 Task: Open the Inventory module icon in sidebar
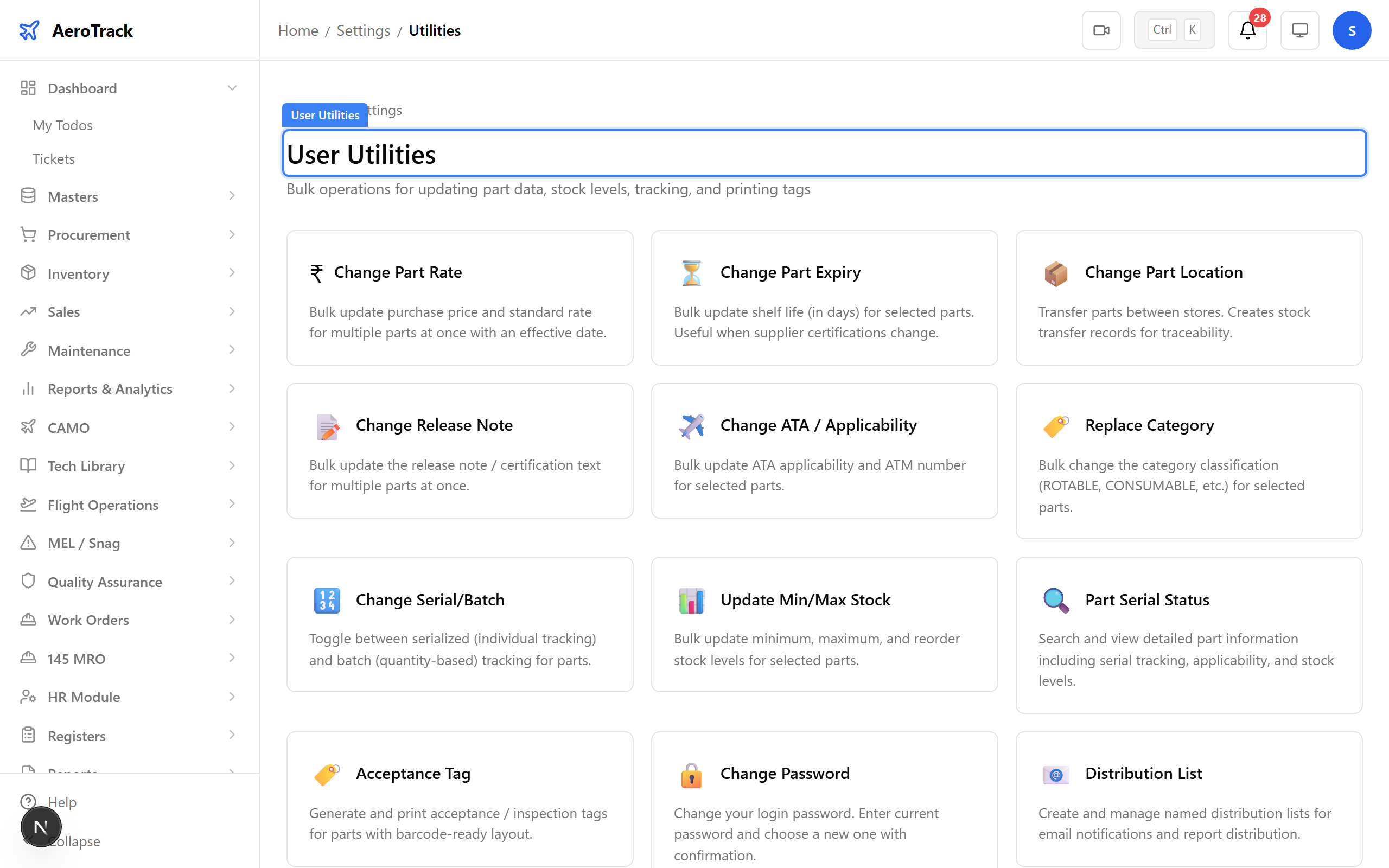[x=29, y=273]
